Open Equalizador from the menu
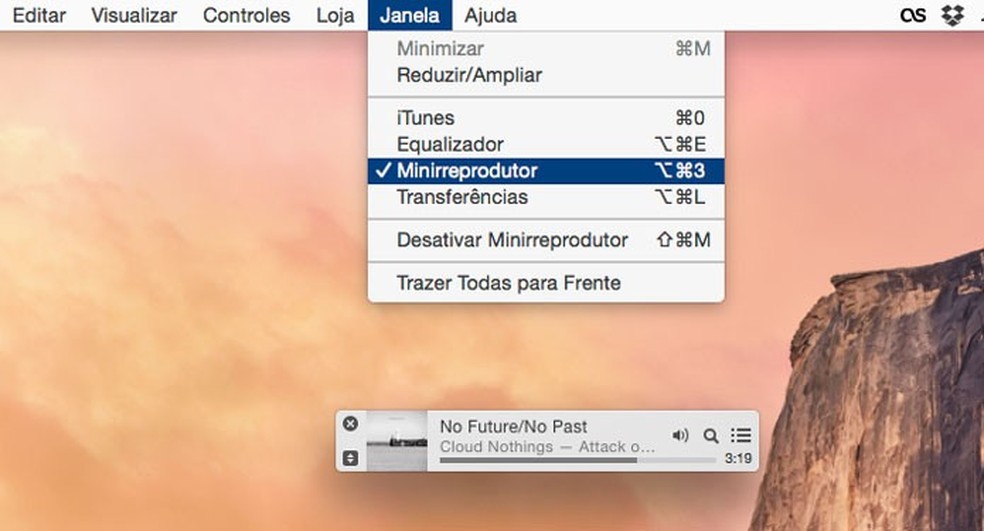 pos(546,144)
